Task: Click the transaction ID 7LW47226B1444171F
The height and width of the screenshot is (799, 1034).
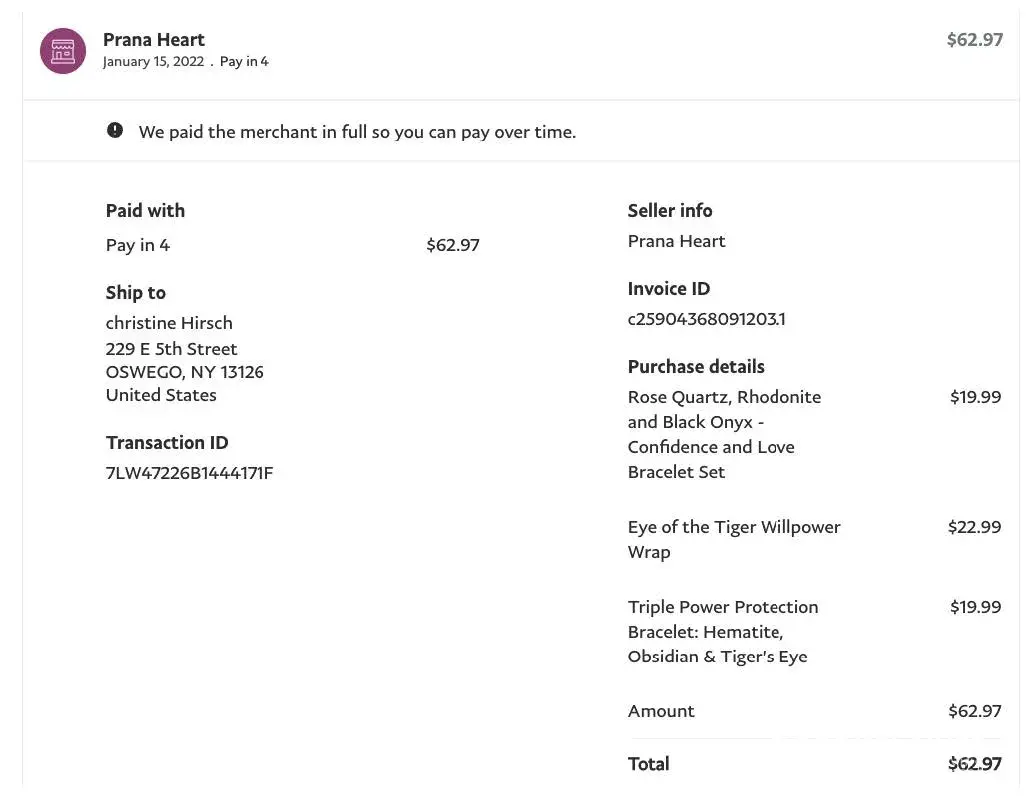Action: point(189,473)
